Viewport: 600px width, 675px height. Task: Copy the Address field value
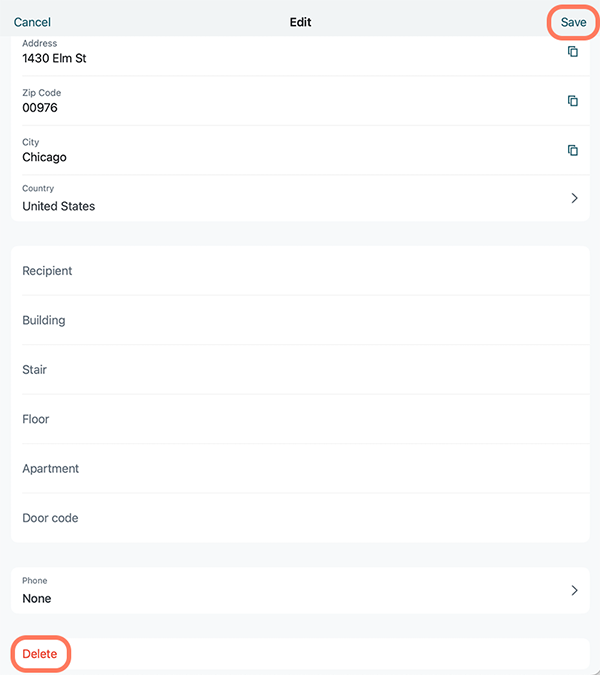click(572, 52)
